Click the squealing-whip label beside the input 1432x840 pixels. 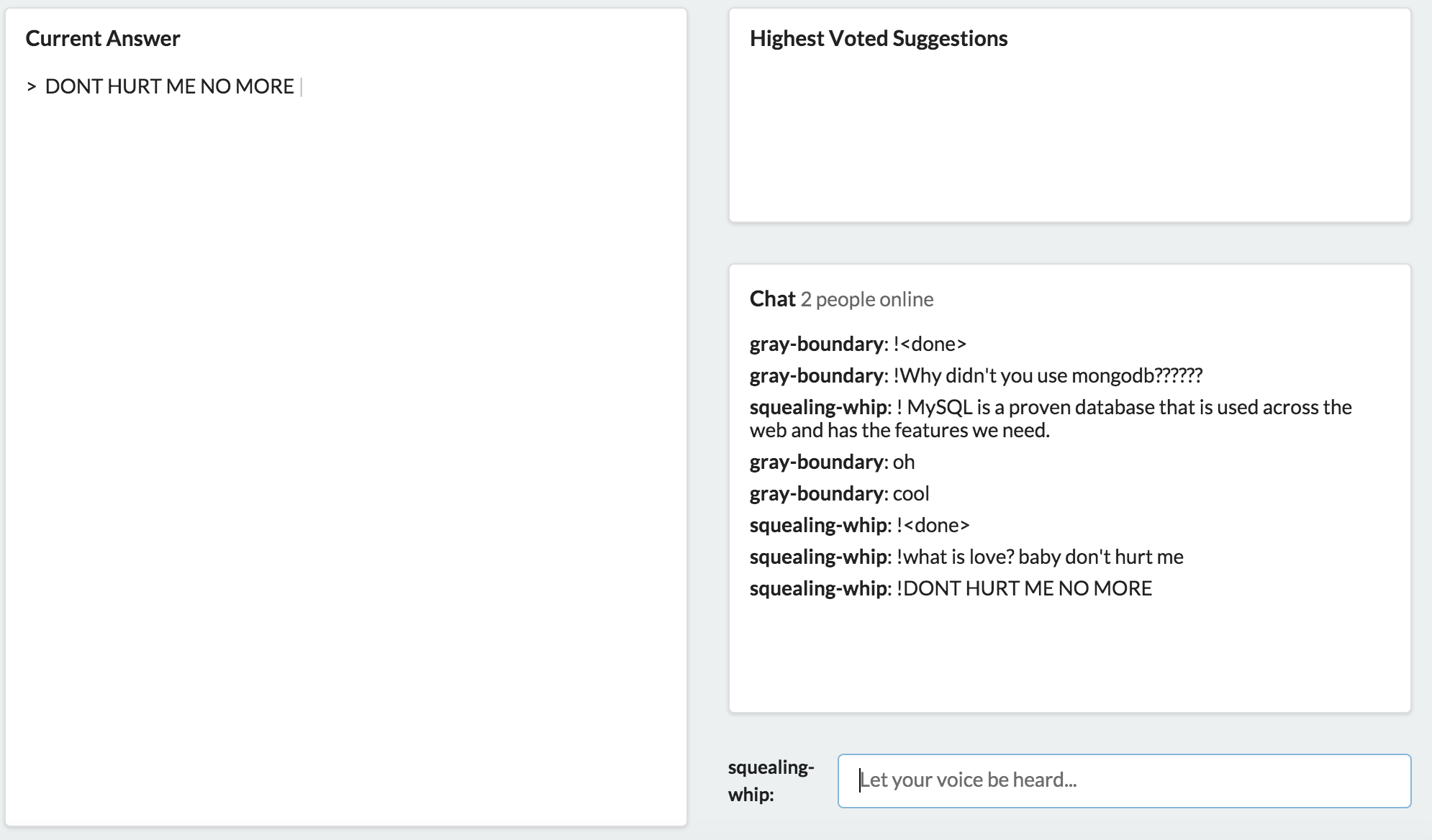(x=770, y=780)
